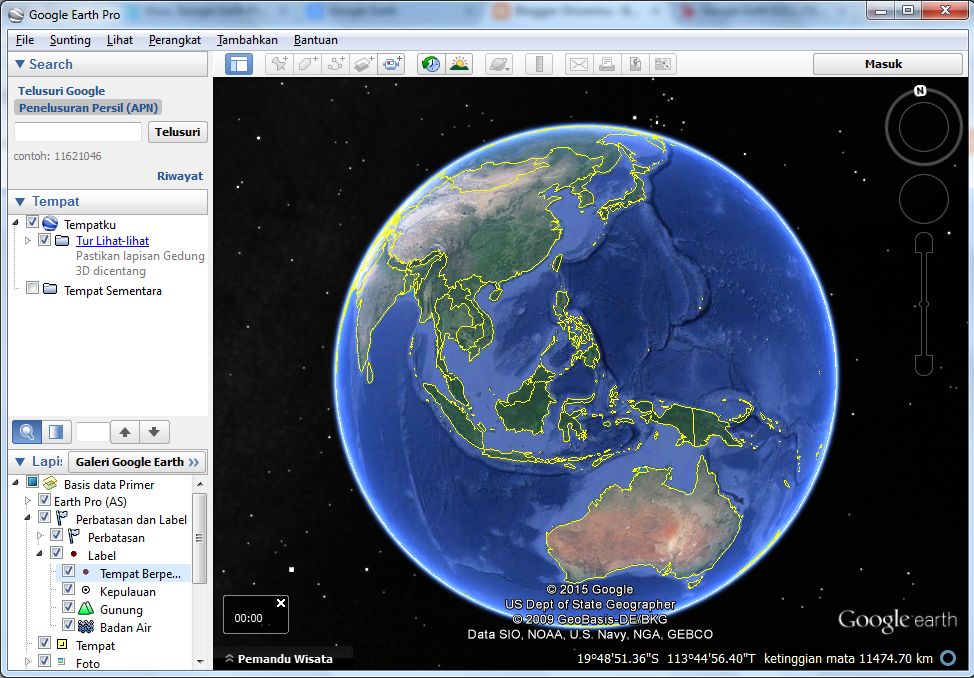This screenshot has height=678, width=974.
Task: Open the Perangkat menu
Action: pyautogui.click(x=175, y=40)
